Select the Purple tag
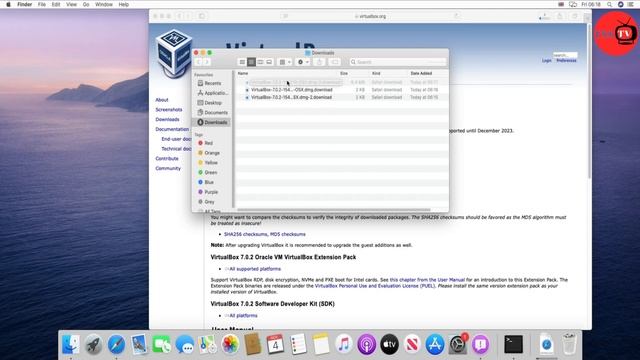This screenshot has height=360, width=640. click(208, 192)
